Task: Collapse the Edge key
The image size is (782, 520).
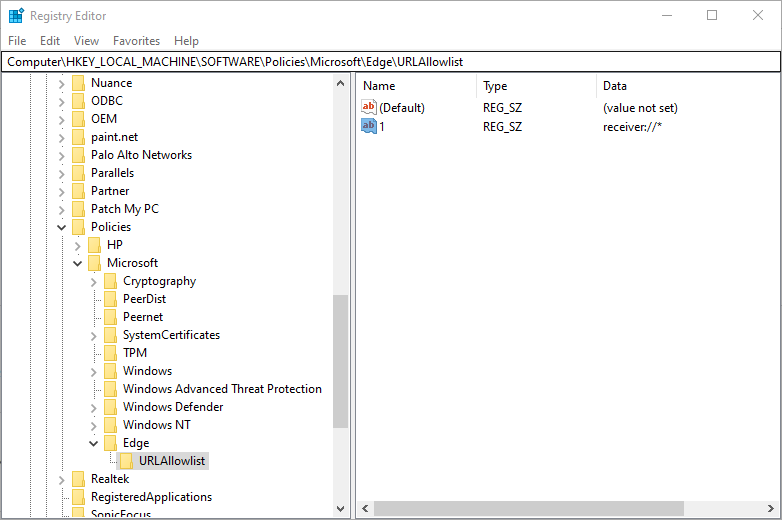Action: coord(94,443)
